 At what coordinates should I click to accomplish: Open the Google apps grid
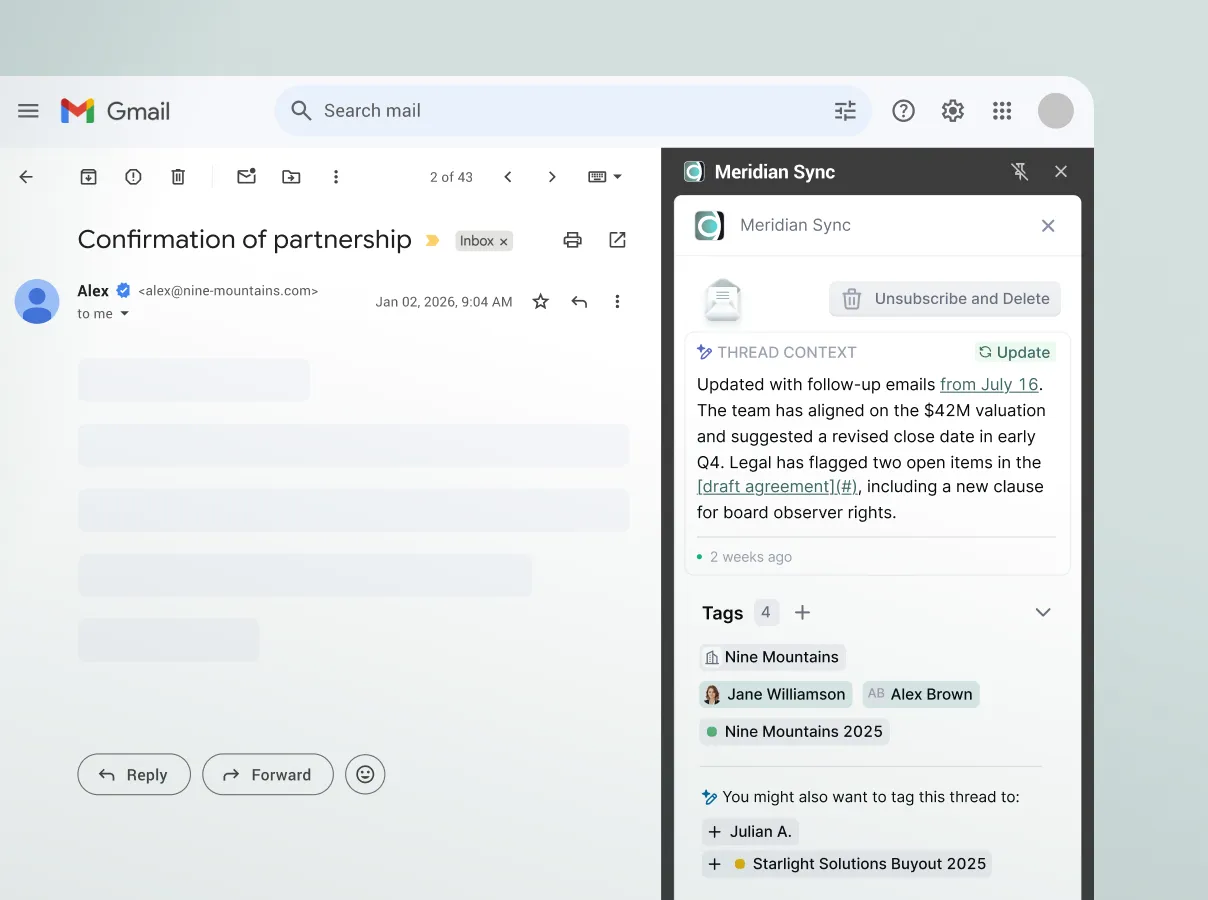[x=1002, y=111]
